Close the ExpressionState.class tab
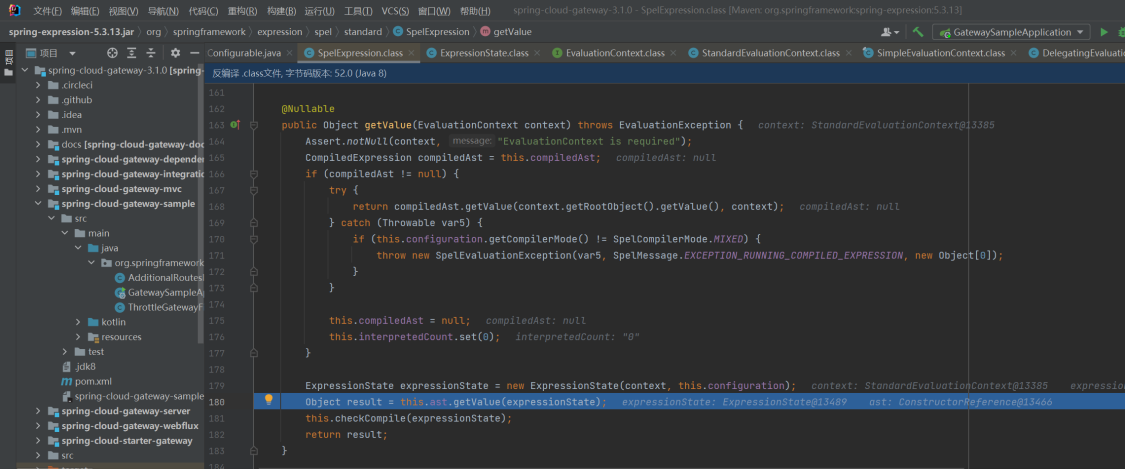The width and height of the screenshot is (1125, 469). point(537,53)
